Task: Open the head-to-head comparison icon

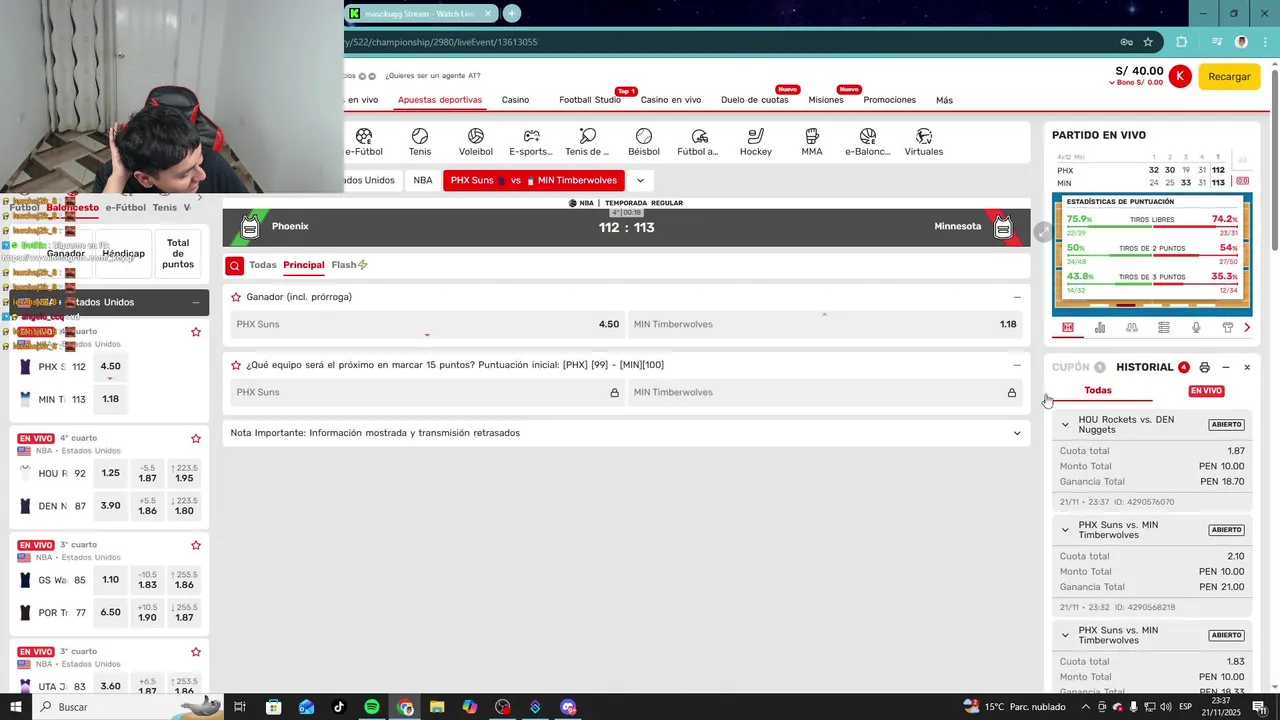Action: click(1132, 328)
